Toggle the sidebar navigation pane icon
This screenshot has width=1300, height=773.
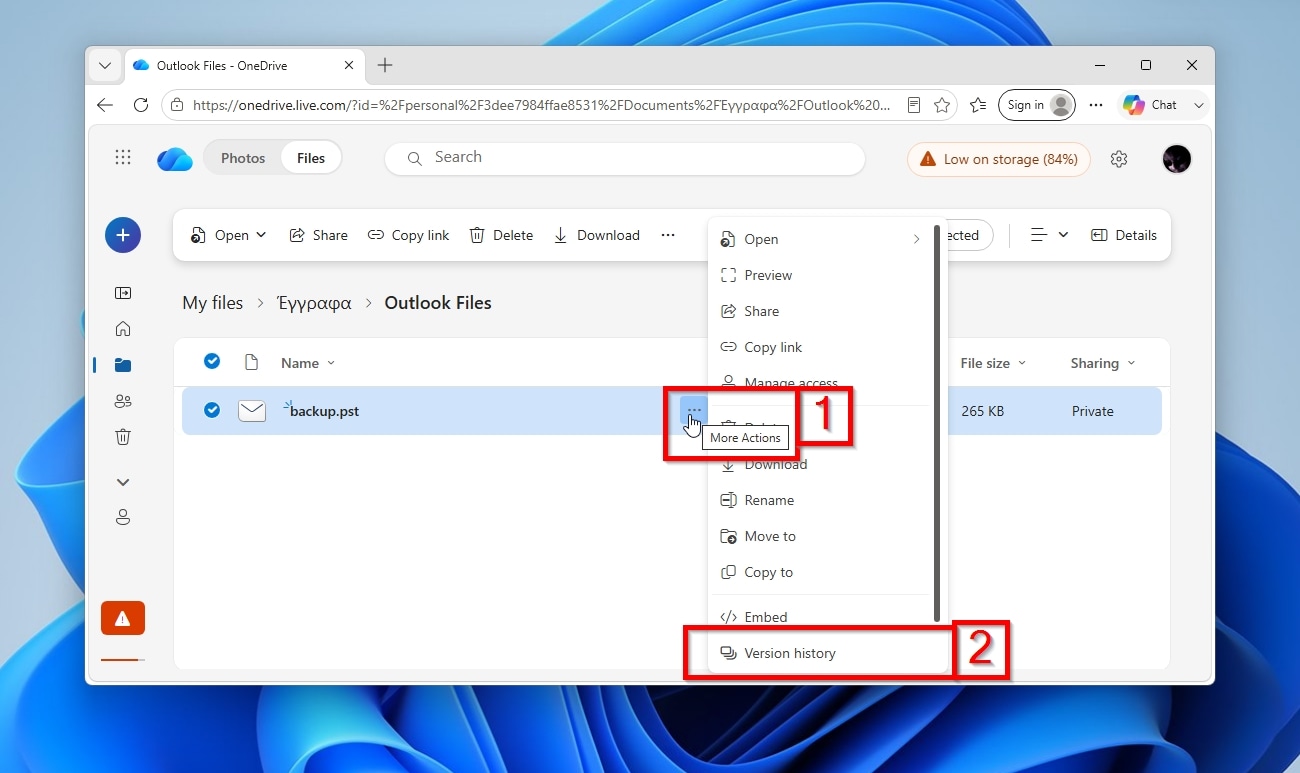pos(123,293)
